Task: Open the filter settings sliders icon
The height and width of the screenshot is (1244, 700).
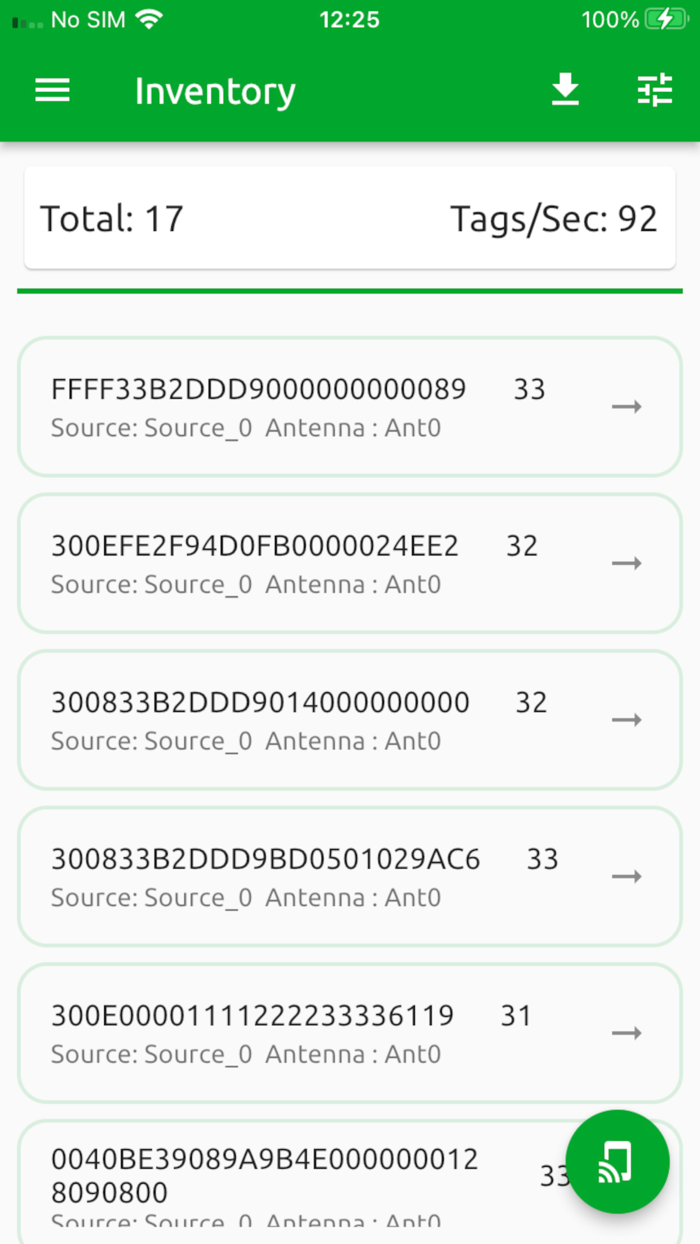Action: (655, 91)
